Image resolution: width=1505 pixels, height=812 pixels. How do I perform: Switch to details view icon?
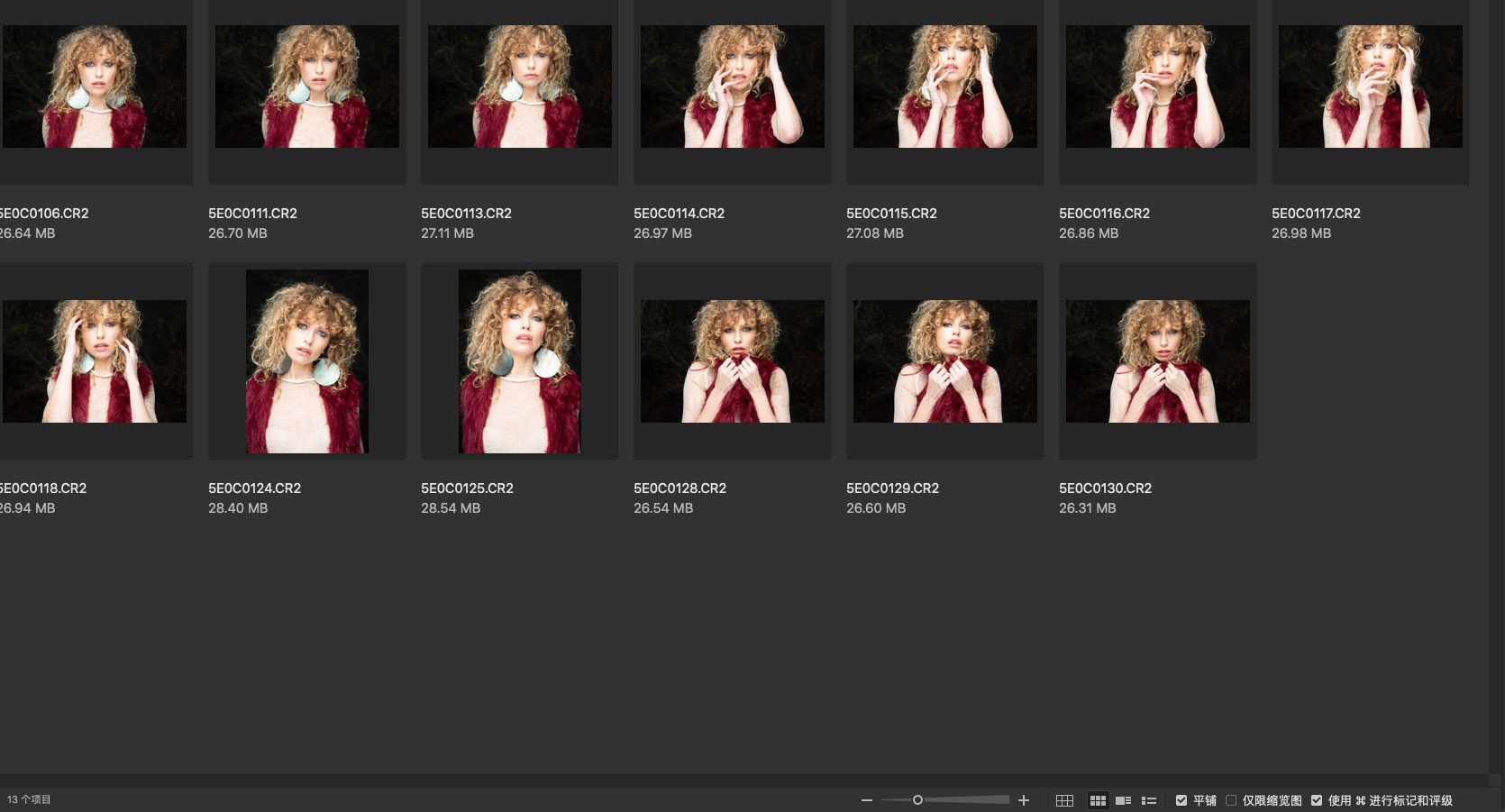point(1123,800)
